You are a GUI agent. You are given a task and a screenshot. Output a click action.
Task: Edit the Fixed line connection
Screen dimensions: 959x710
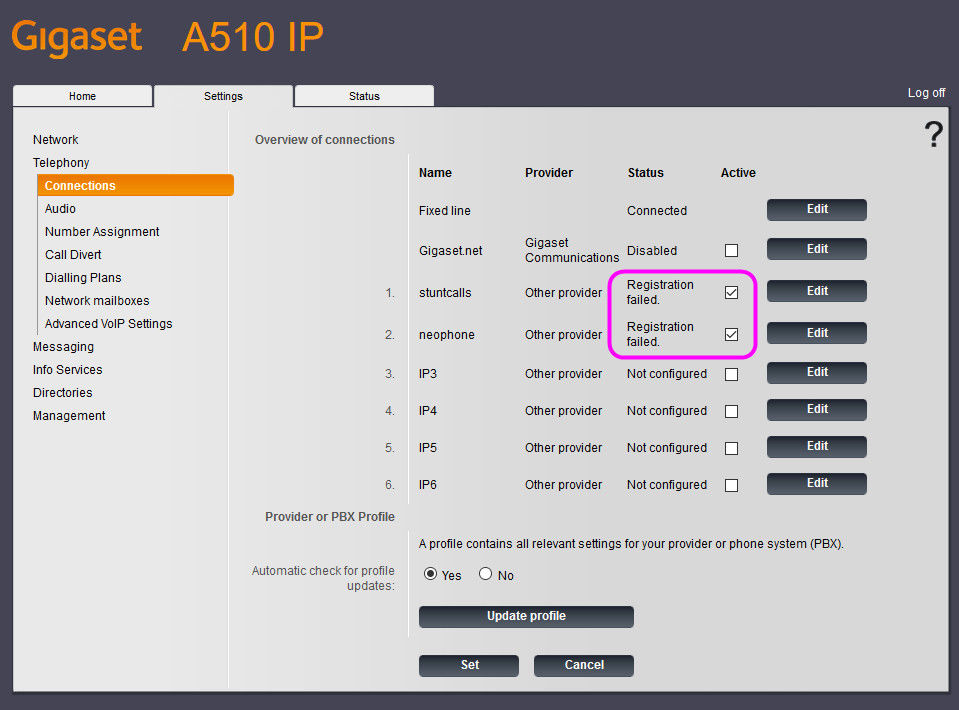tap(816, 209)
